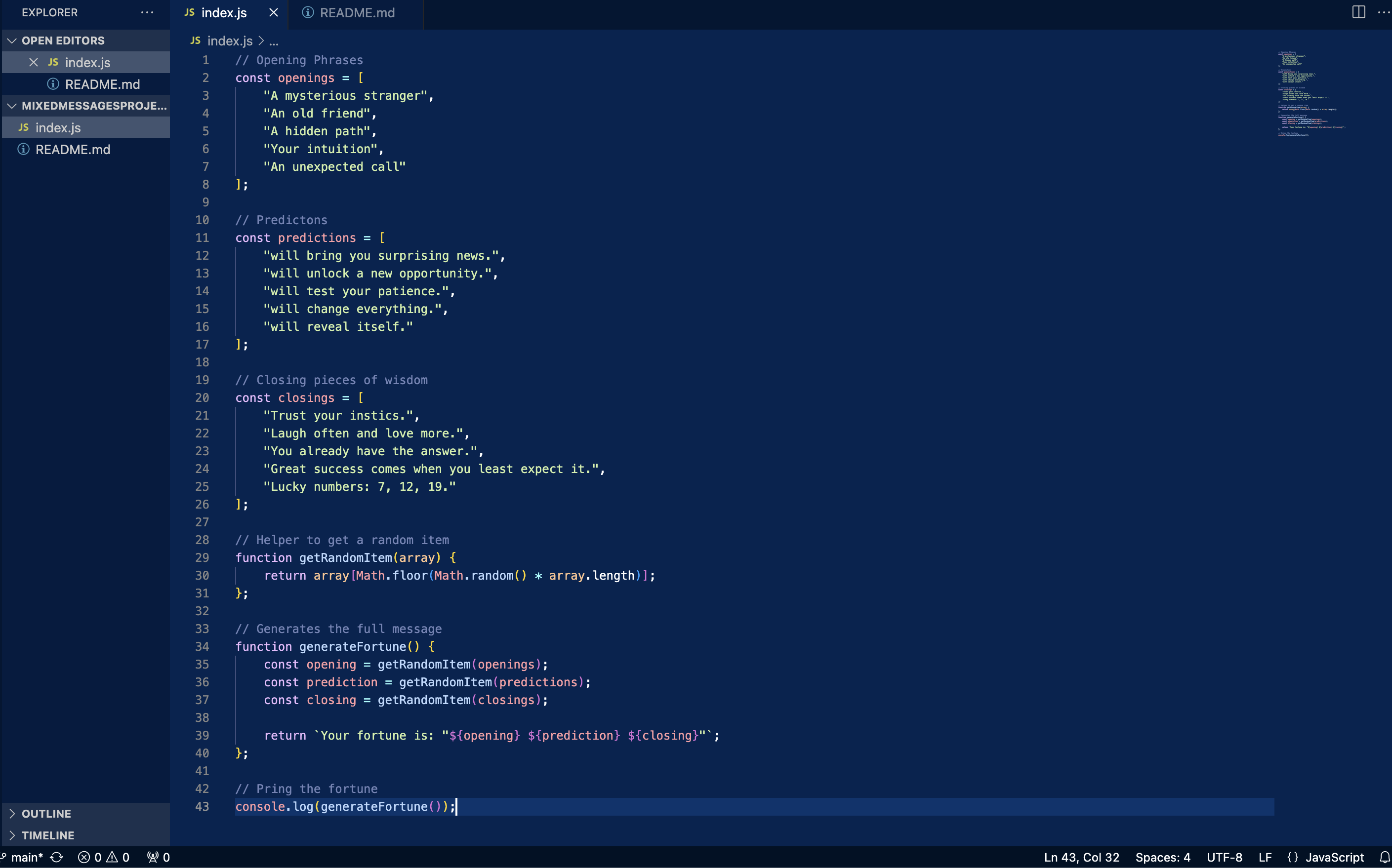Click line number 11 in the gutter
Image resolution: width=1392 pixels, height=868 pixels.
(x=202, y=237)
